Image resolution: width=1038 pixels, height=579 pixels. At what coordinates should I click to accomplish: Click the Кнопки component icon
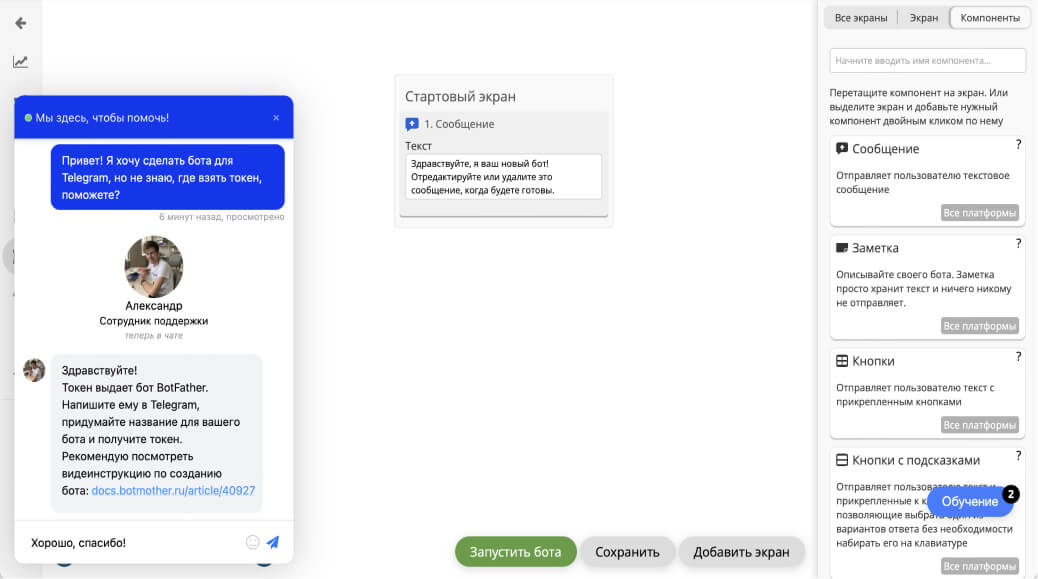coord(842,361)
